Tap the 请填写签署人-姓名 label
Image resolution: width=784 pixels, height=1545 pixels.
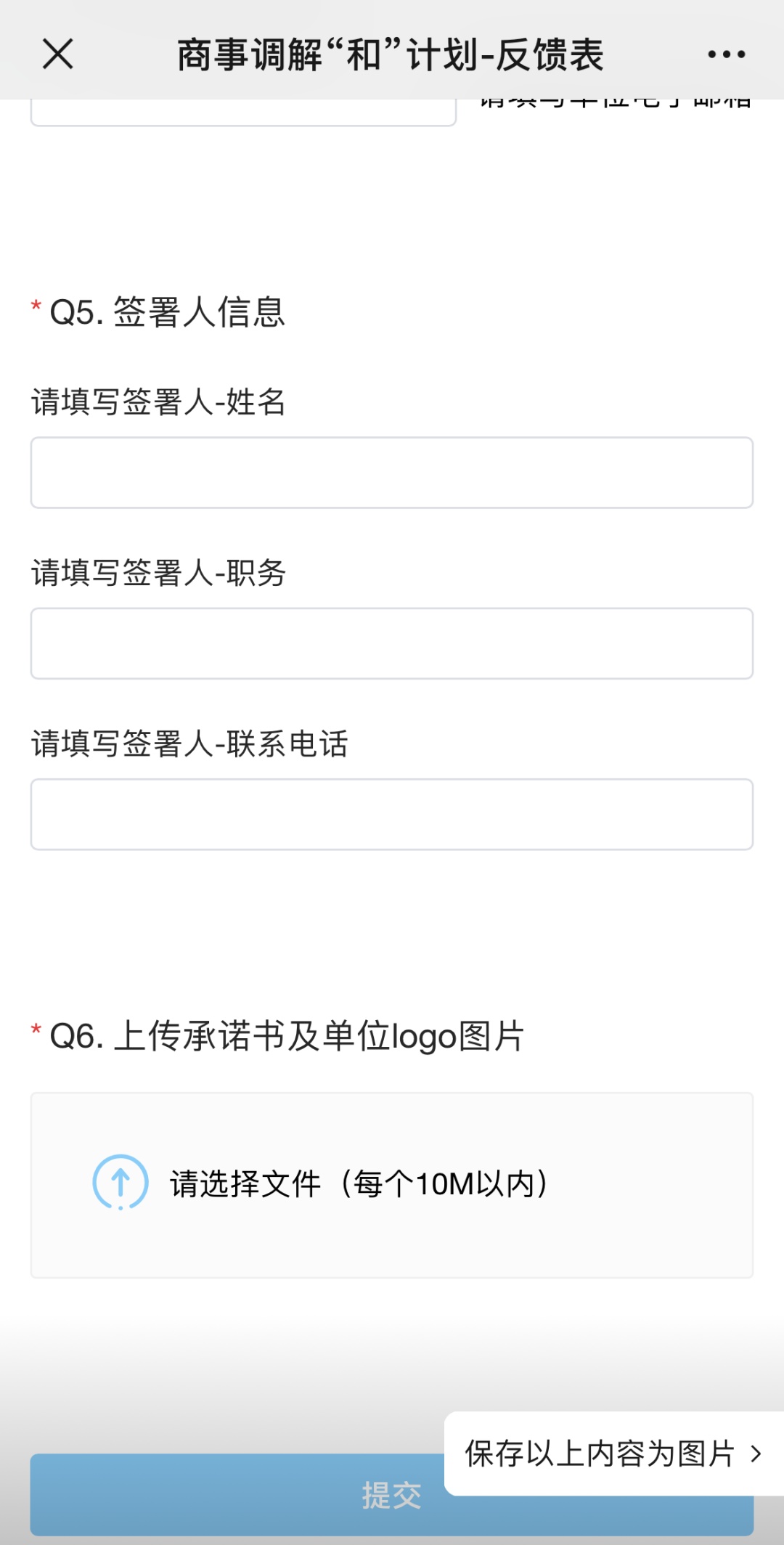158,401
